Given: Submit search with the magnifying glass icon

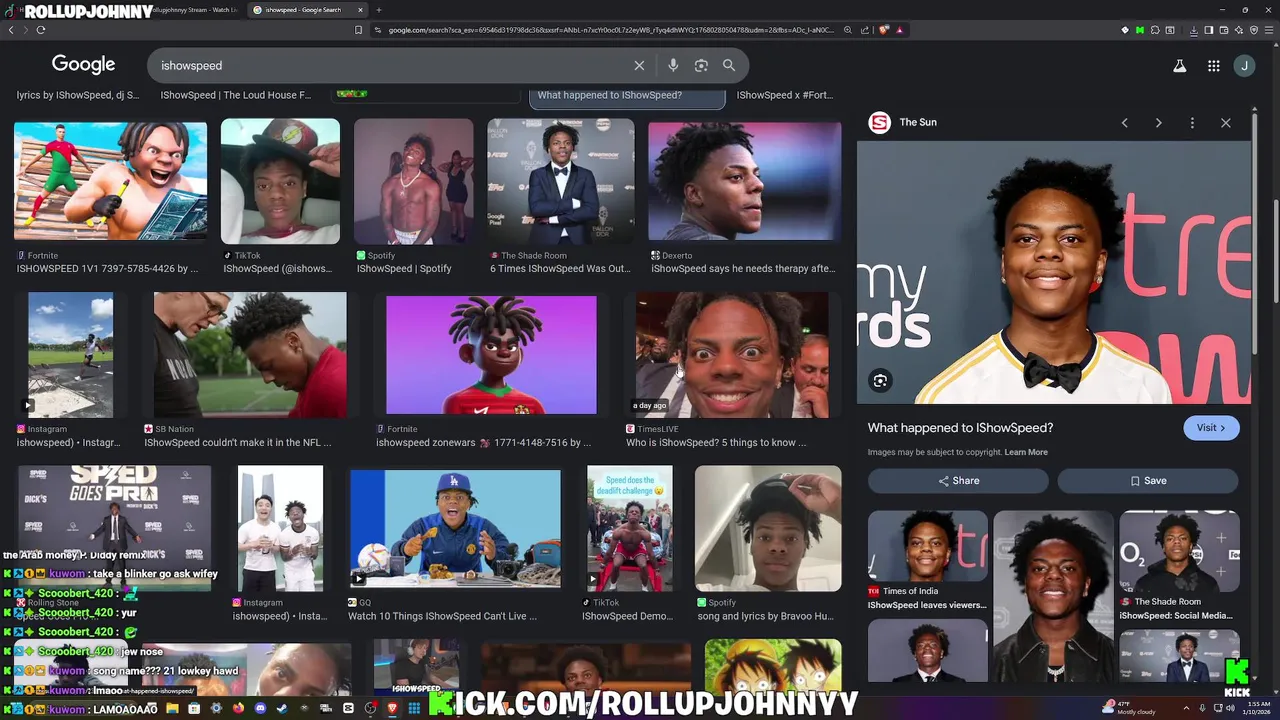Looking at the screenshot, I should [729, 65].
